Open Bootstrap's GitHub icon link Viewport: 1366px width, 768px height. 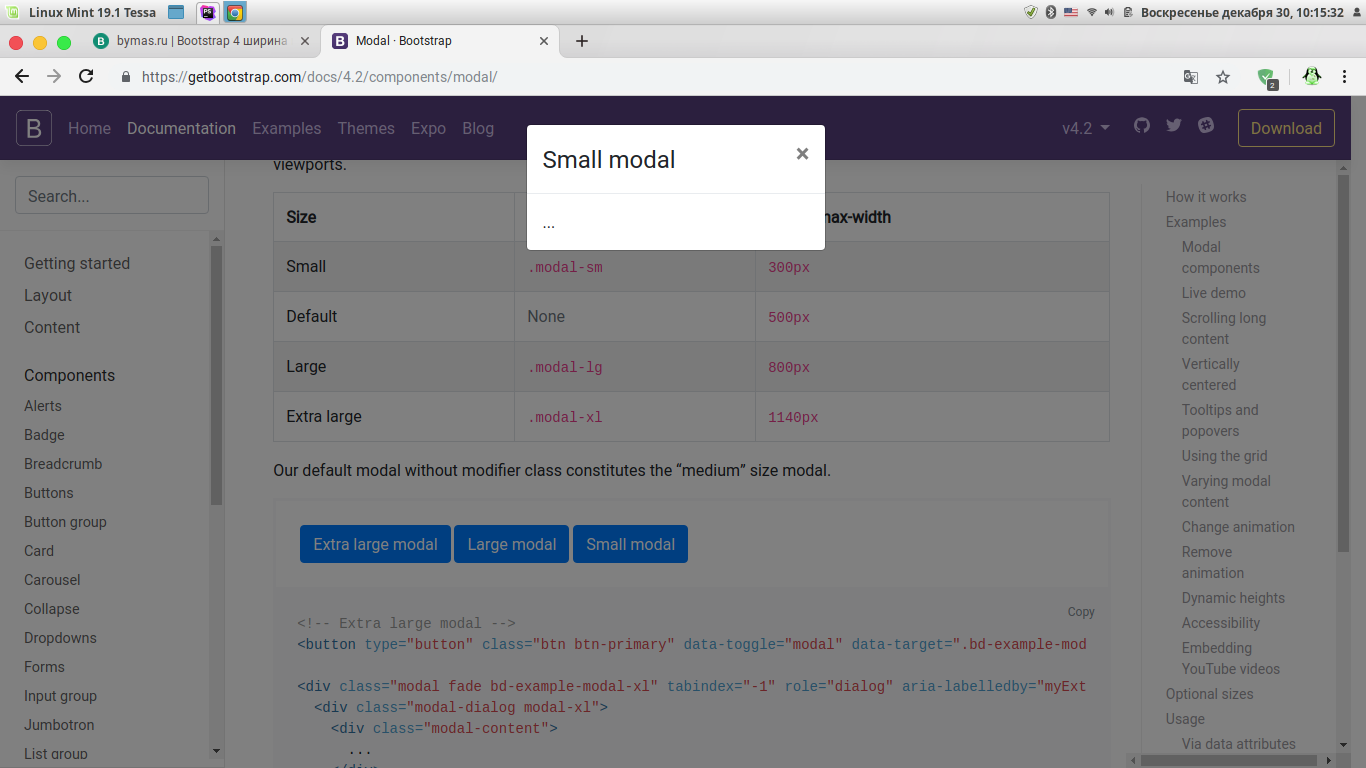pos(1142,126)
